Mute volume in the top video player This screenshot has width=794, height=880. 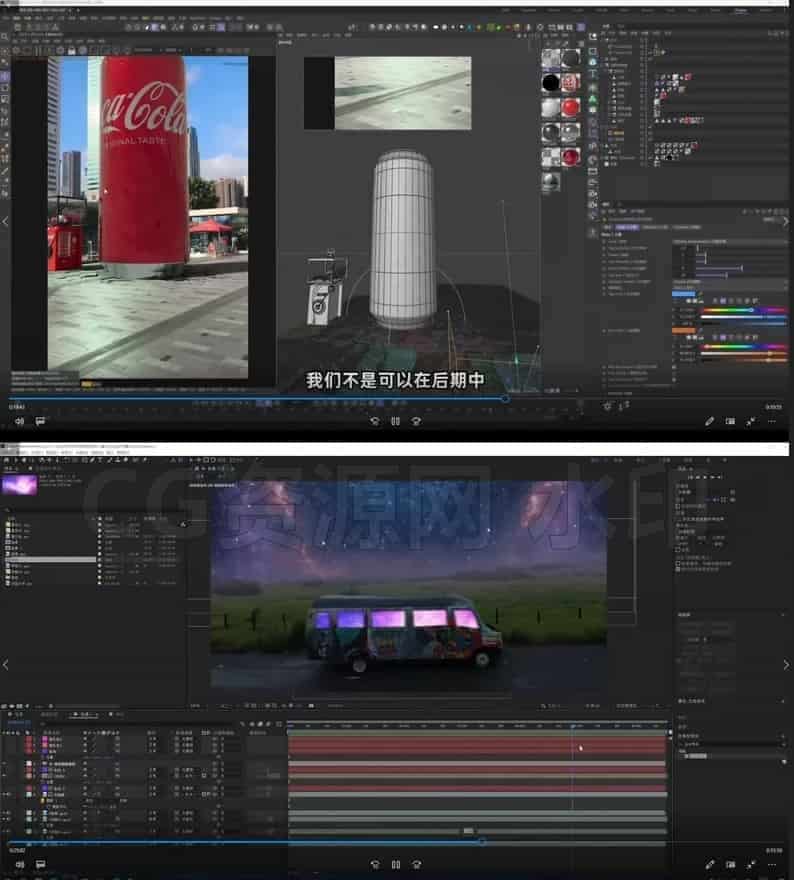point(20,421)
